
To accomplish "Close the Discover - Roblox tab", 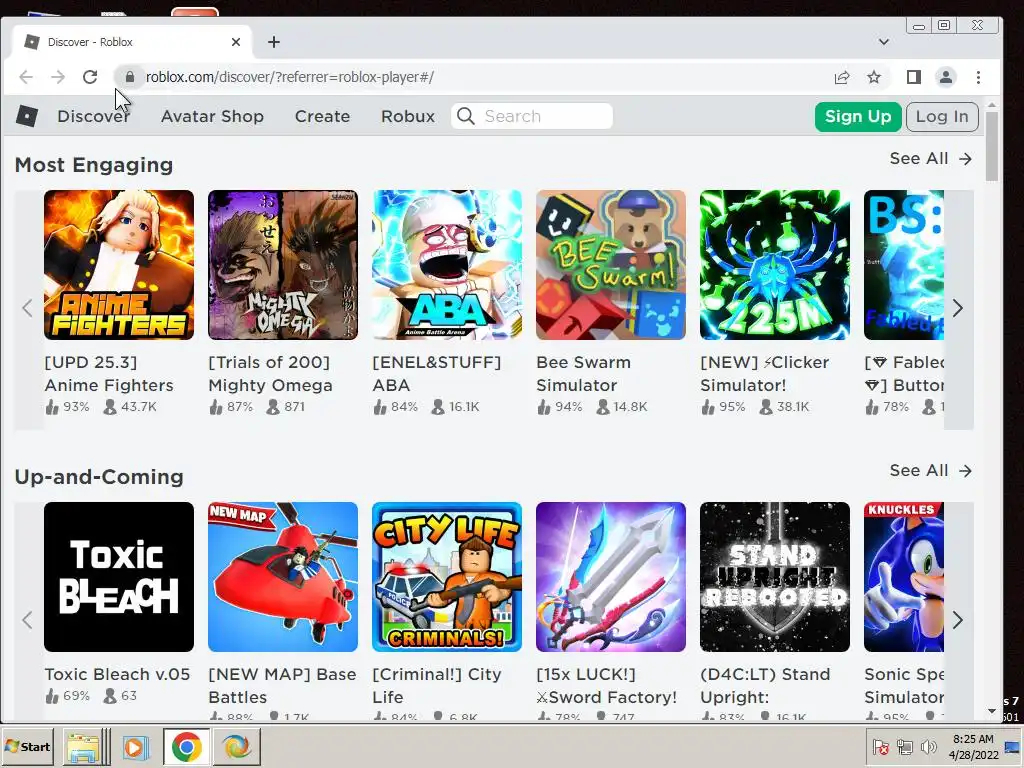I will pyautogui.click(x=236, y=42).
